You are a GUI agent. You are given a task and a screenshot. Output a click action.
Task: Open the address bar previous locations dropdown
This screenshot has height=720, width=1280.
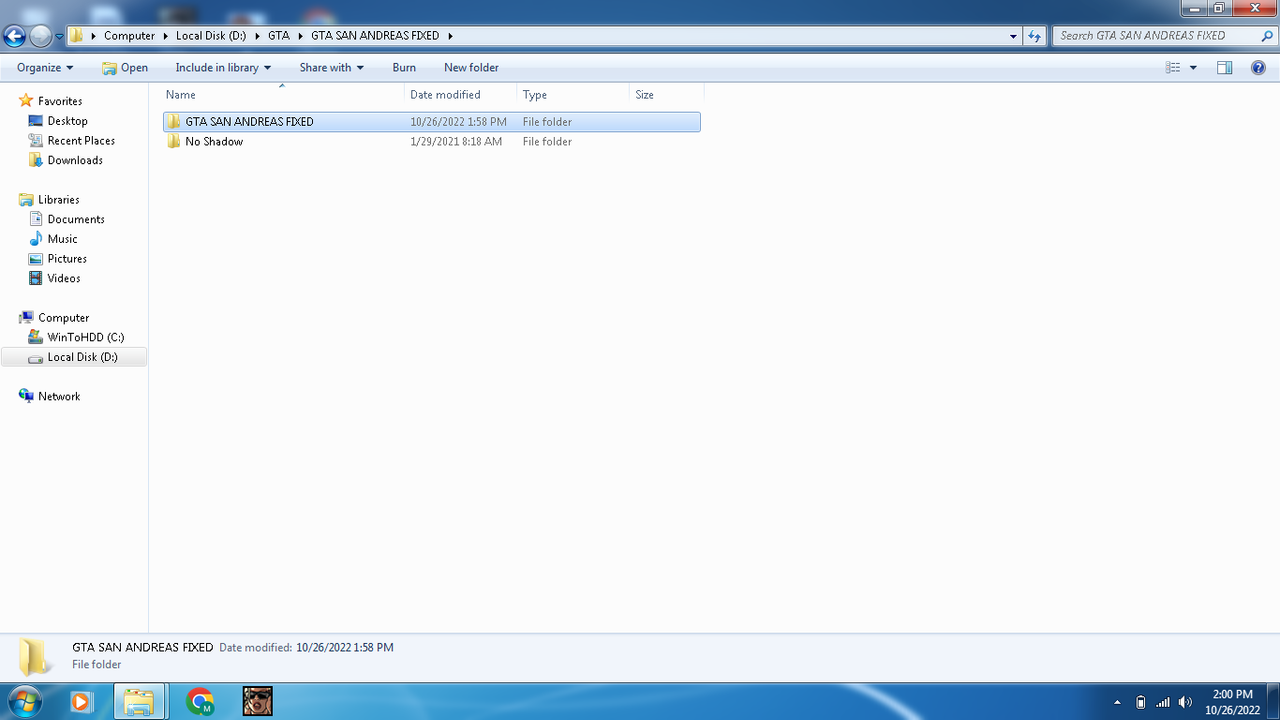(x=1014, y=36)
